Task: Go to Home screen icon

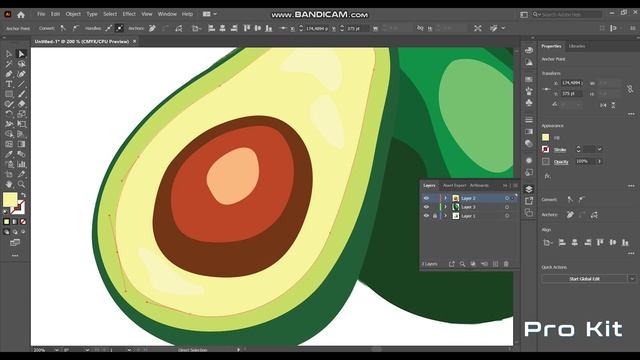Action: click(x=21, y=15)
